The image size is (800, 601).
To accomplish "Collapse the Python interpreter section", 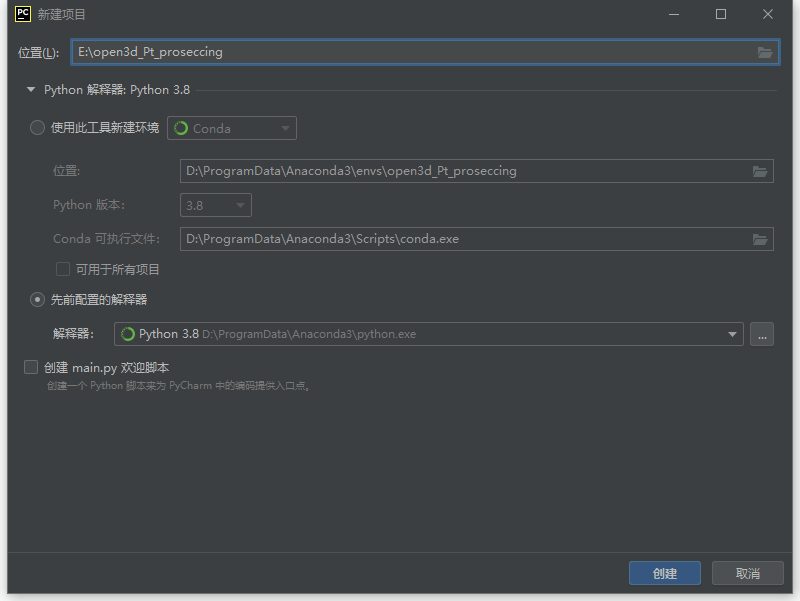I will pyautogui.click(x=31, y=90).
